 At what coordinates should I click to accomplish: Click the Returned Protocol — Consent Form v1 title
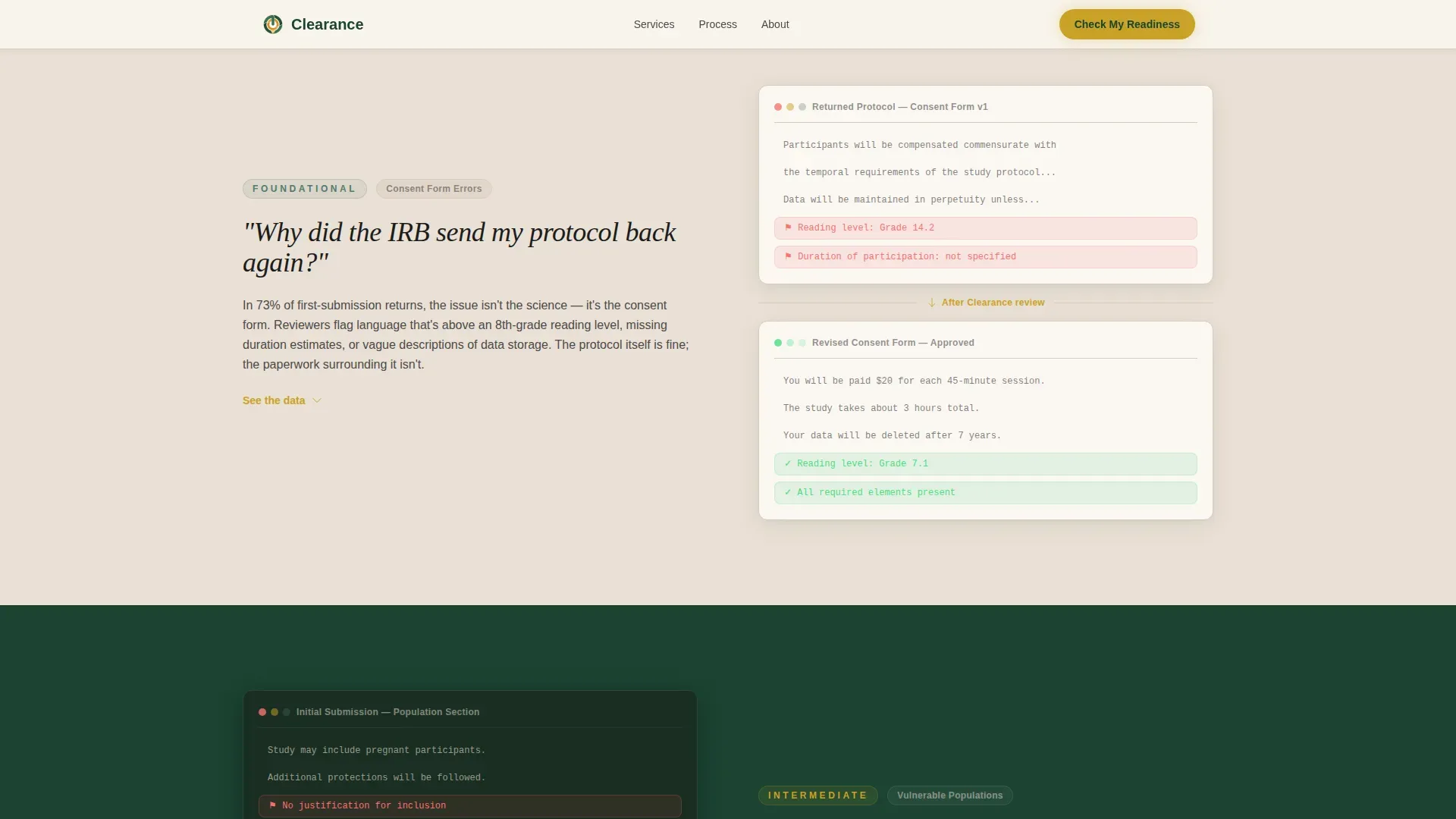point(899,107)
